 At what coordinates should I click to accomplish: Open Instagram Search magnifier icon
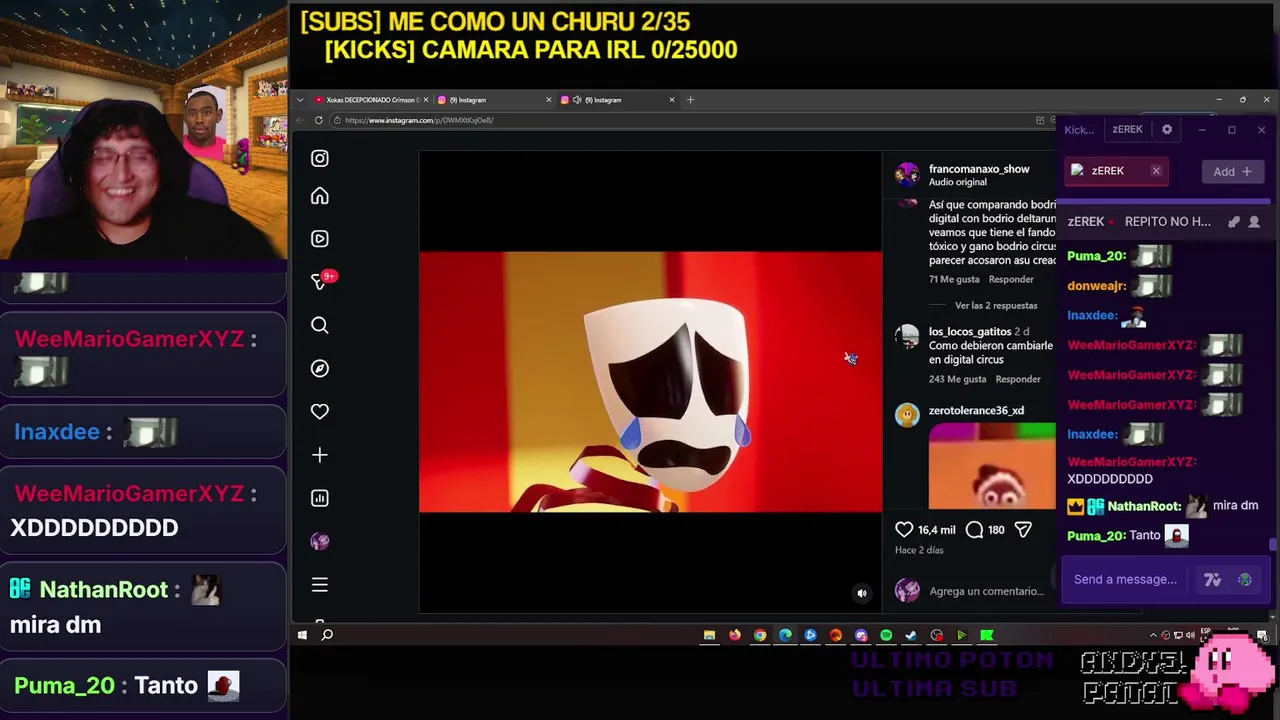tap(320, 325)
